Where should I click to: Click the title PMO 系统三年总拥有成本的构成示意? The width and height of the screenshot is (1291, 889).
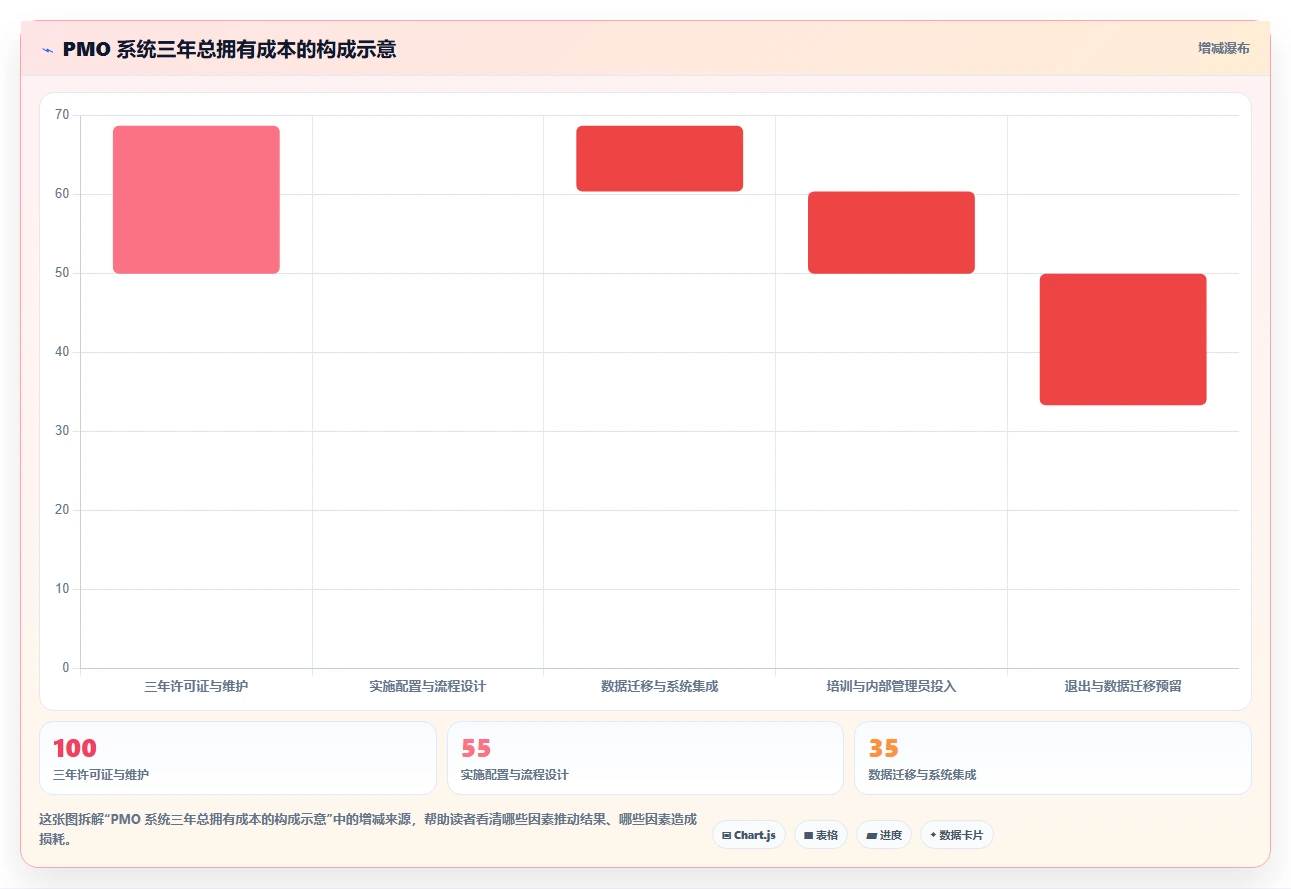[x=229, y=49]
